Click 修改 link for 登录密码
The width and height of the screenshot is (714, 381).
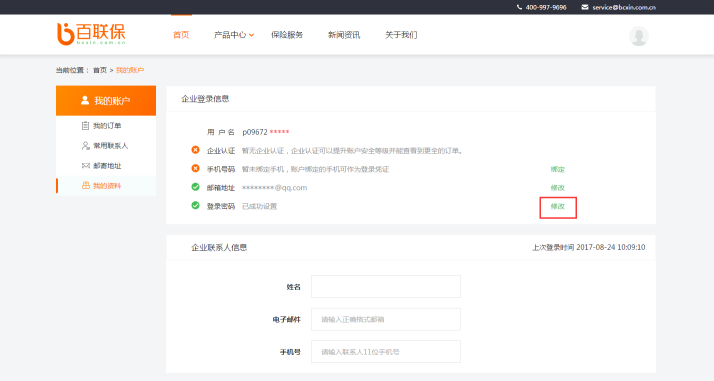(557, 206)
